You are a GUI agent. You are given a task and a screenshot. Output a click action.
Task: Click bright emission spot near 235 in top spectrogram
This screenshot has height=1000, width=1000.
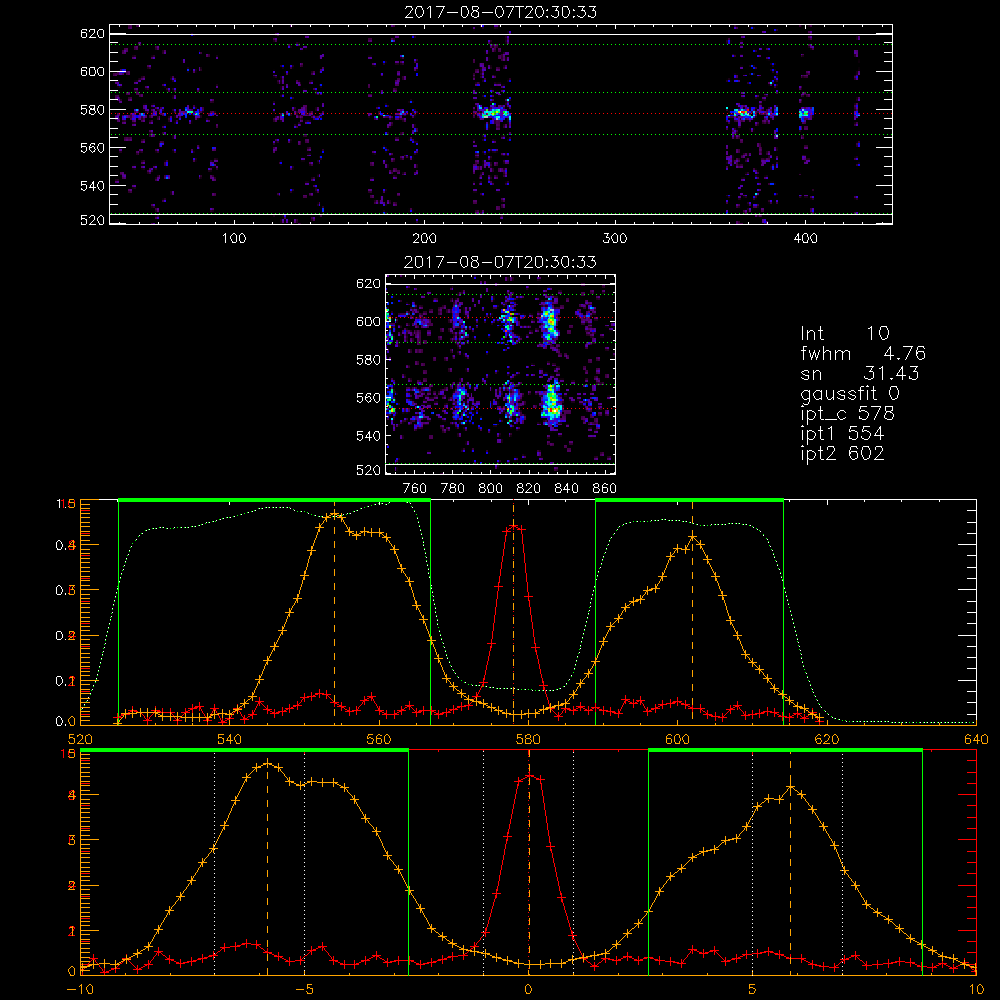[x=492, y=114]
